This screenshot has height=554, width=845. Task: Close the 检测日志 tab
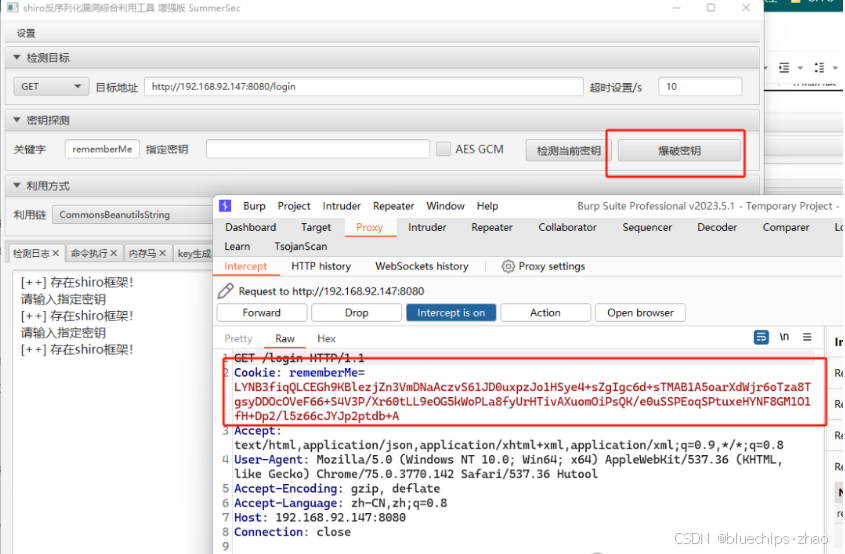[x=56, y=253]
